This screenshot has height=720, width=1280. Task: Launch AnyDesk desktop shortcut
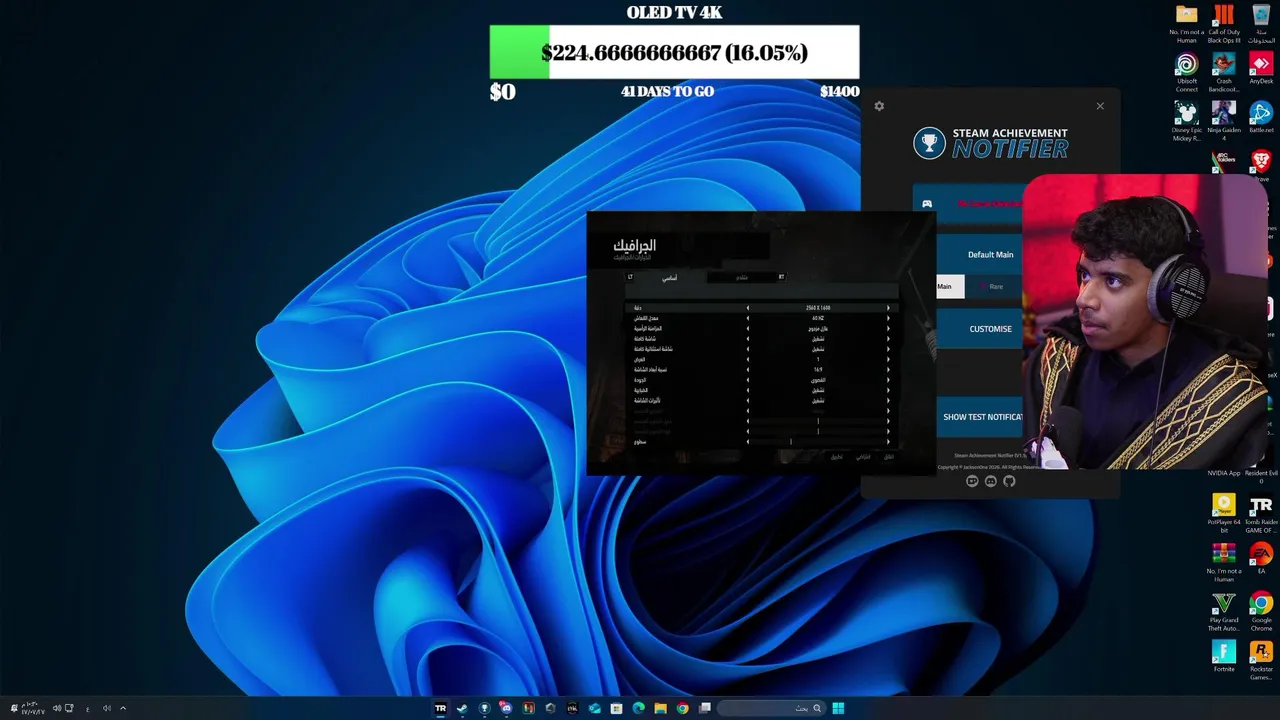pyautogui.click(x=1261, y=69)
